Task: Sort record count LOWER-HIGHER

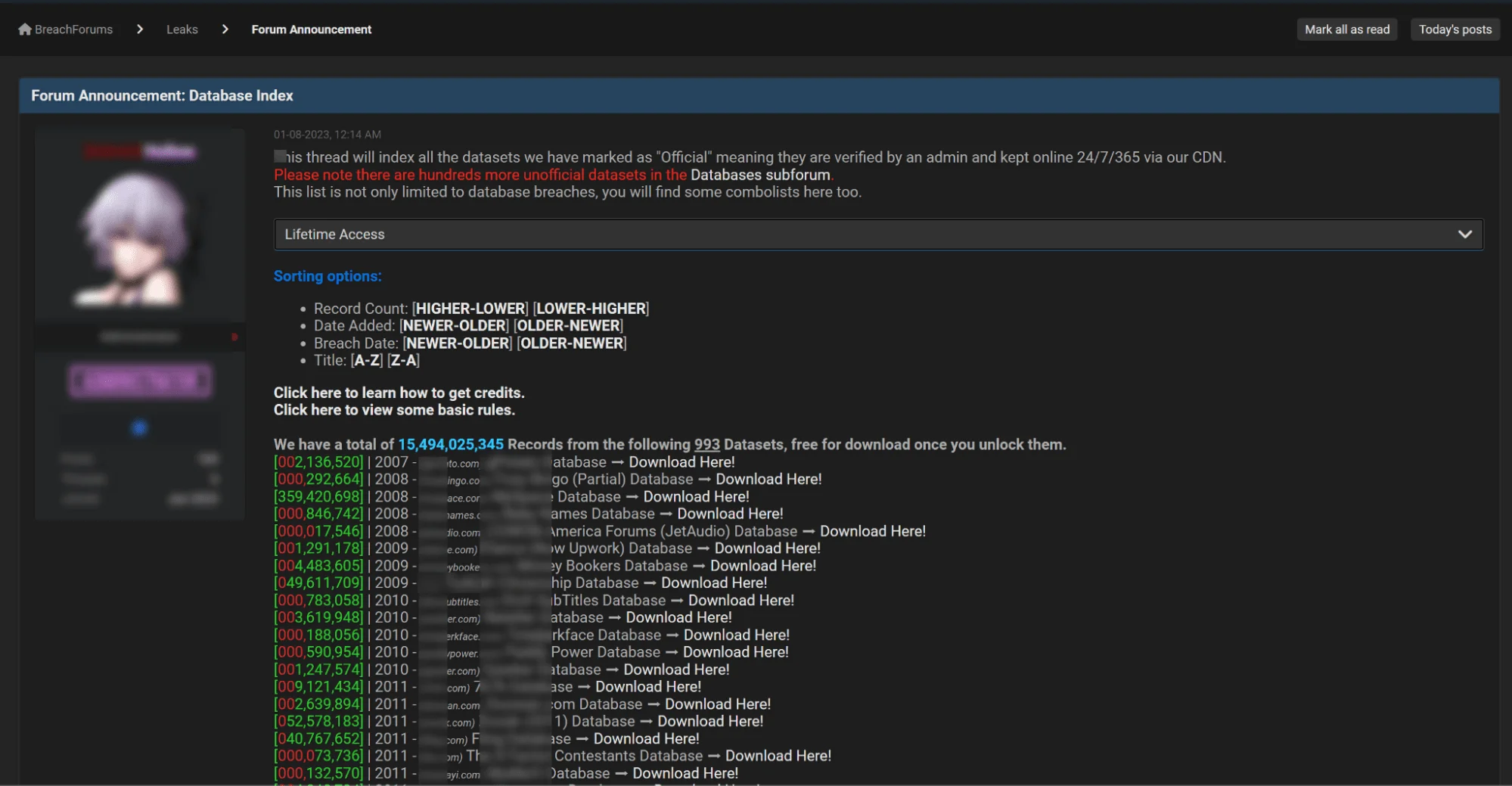Action: pos(591,309)
